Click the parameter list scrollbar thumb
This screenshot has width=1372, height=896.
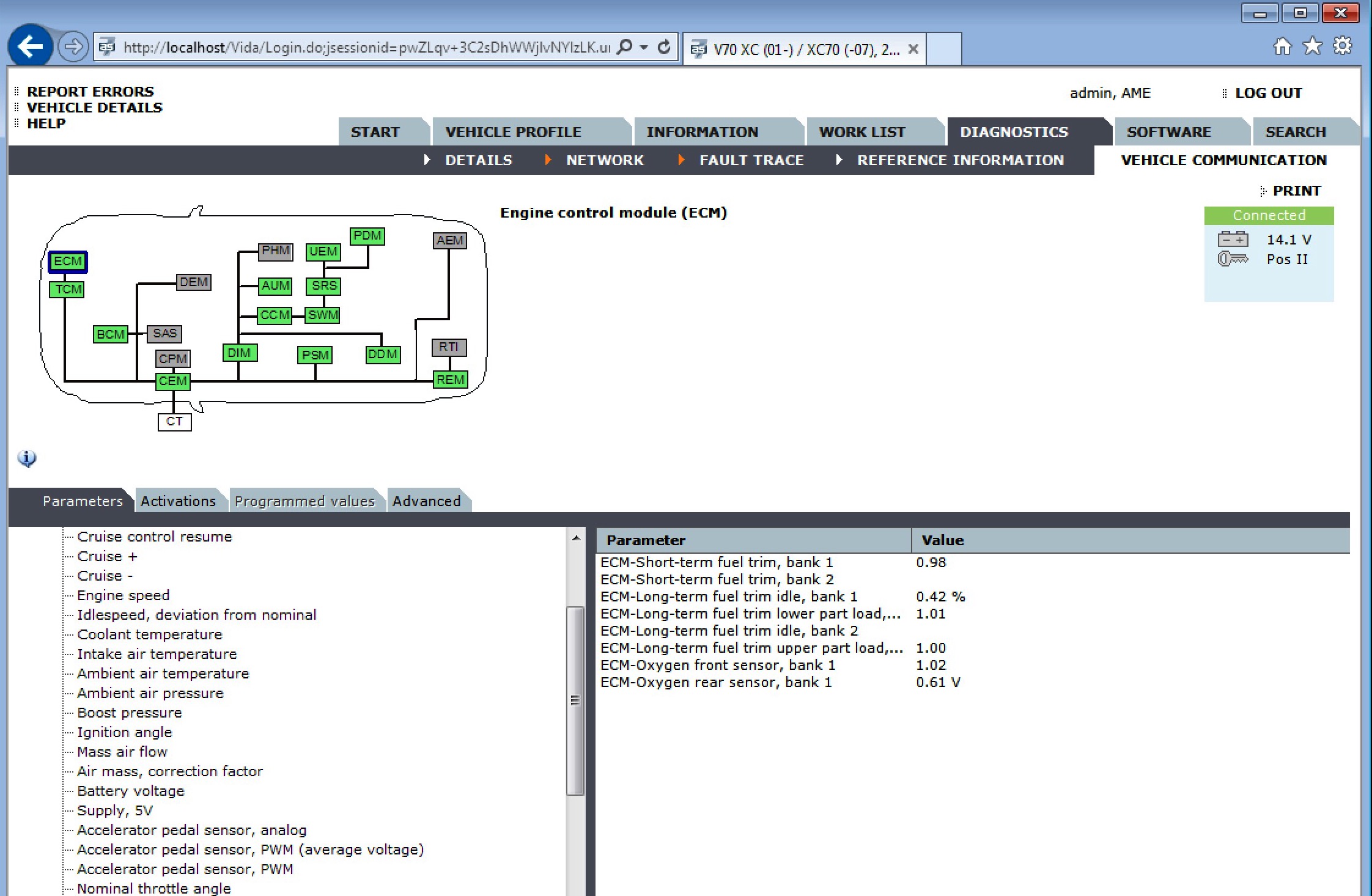(575, 700)
